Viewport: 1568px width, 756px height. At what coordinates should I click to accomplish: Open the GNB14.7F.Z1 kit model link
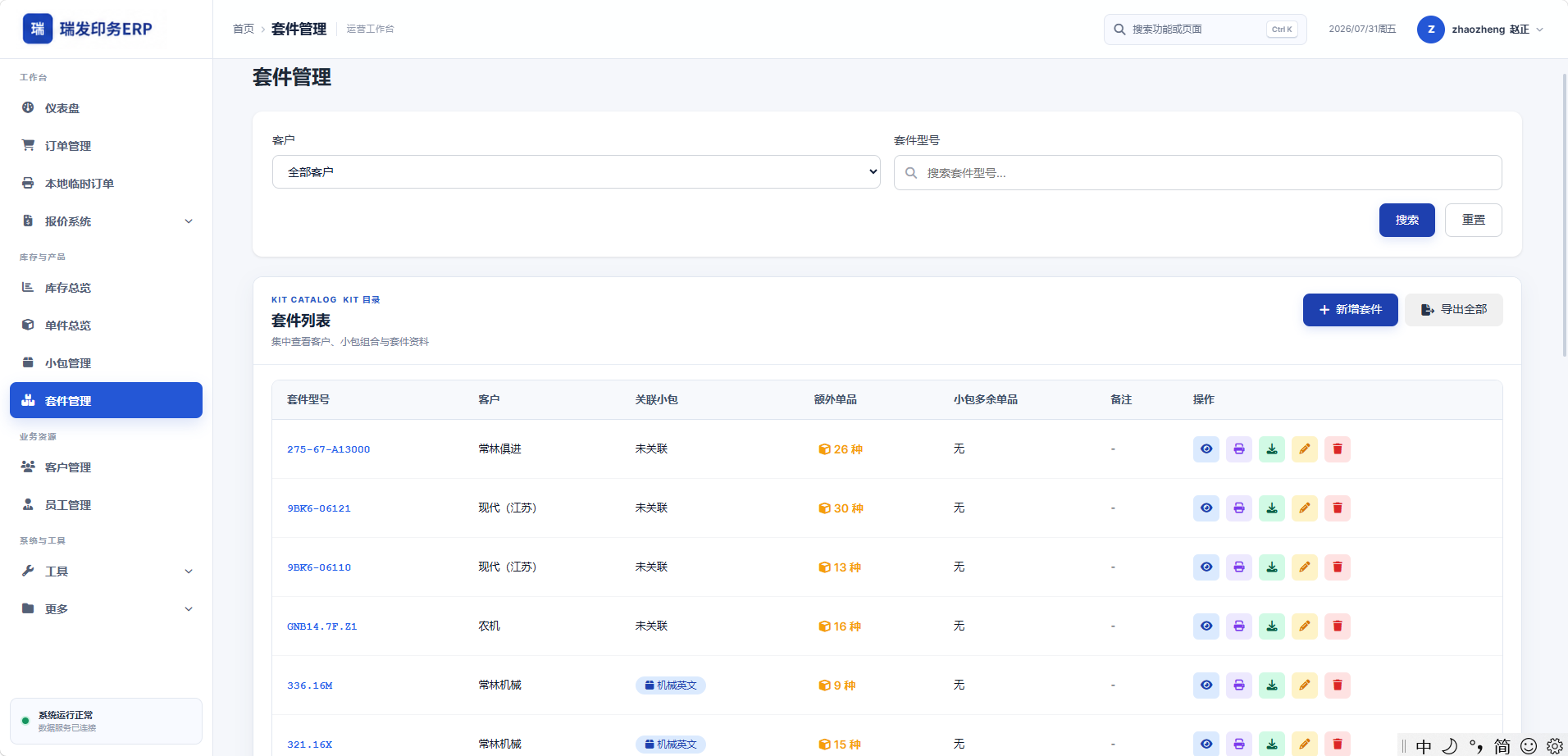click(x=322, y=626)
